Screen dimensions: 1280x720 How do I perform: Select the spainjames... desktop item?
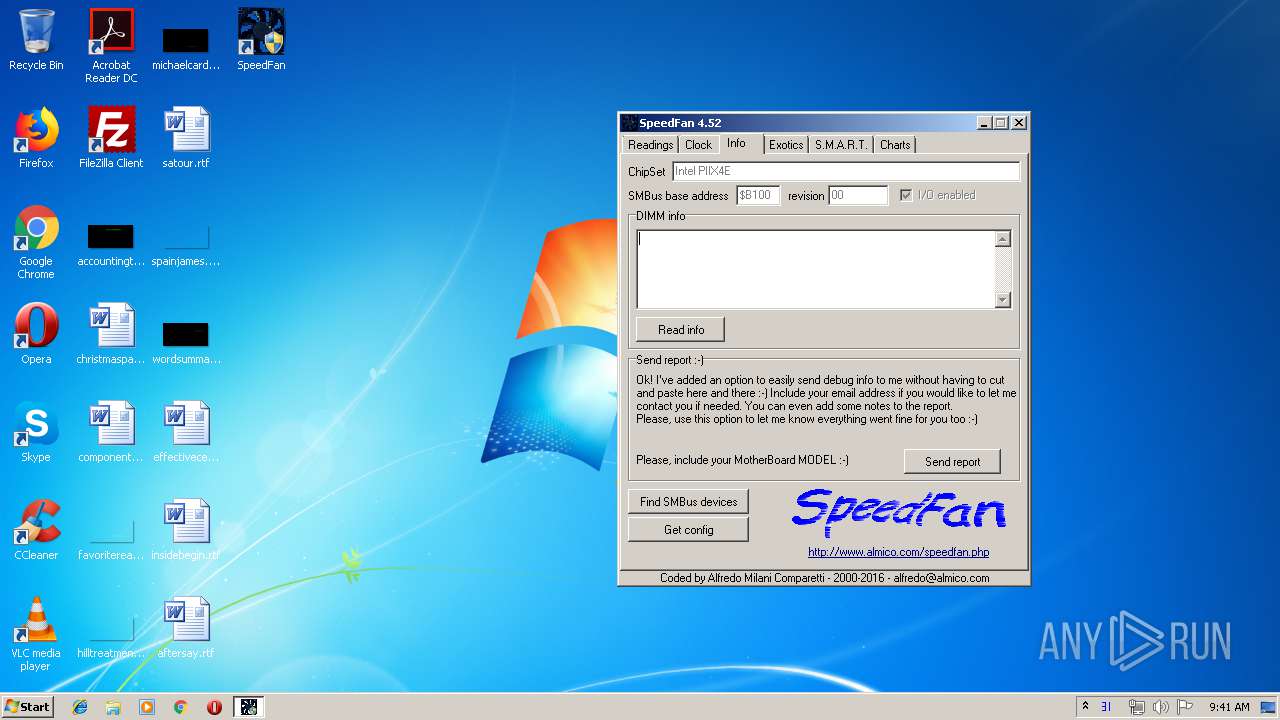click(x=186, y=244)
